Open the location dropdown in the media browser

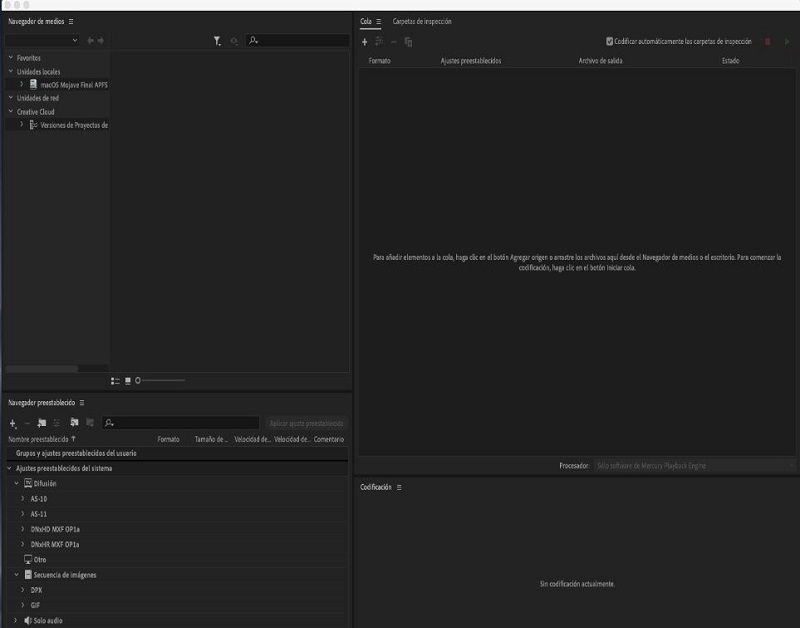42,40
